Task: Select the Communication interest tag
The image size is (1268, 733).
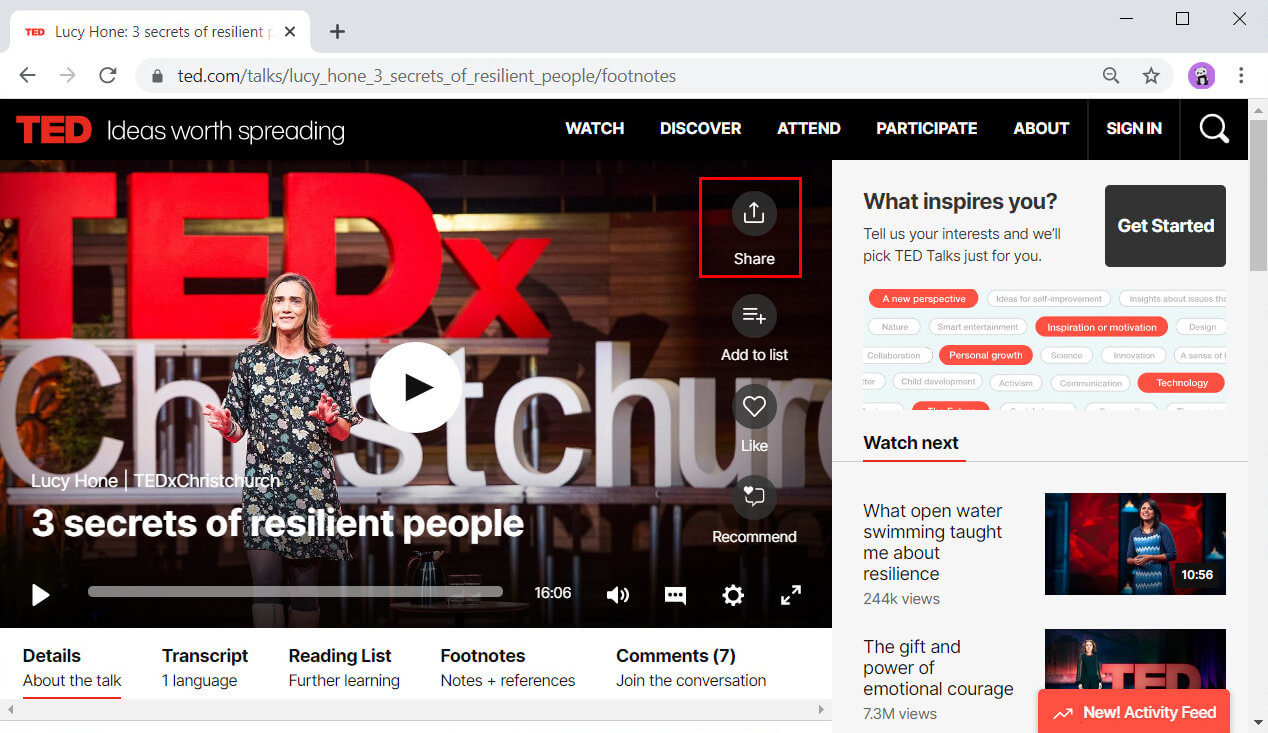Action: (x=1091, y=383)
